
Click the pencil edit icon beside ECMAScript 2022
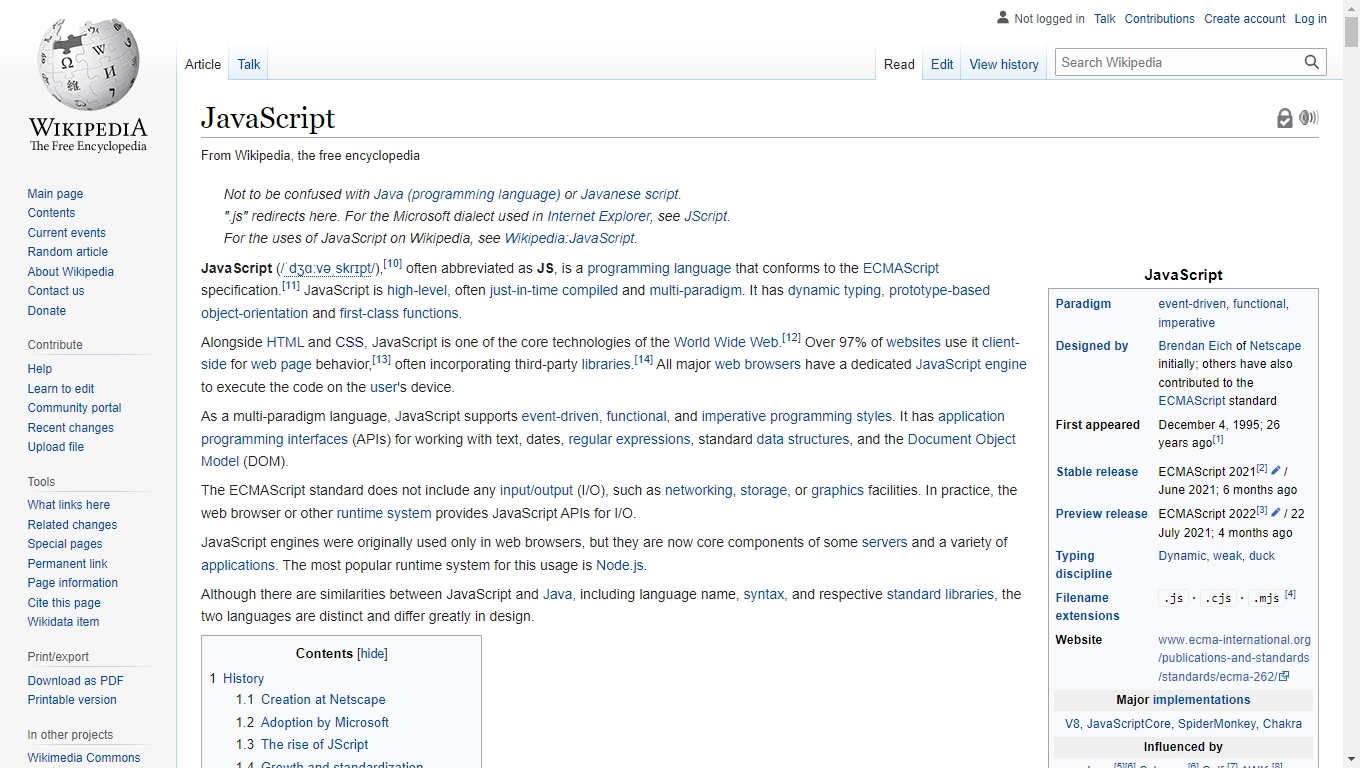(1275, 511)
